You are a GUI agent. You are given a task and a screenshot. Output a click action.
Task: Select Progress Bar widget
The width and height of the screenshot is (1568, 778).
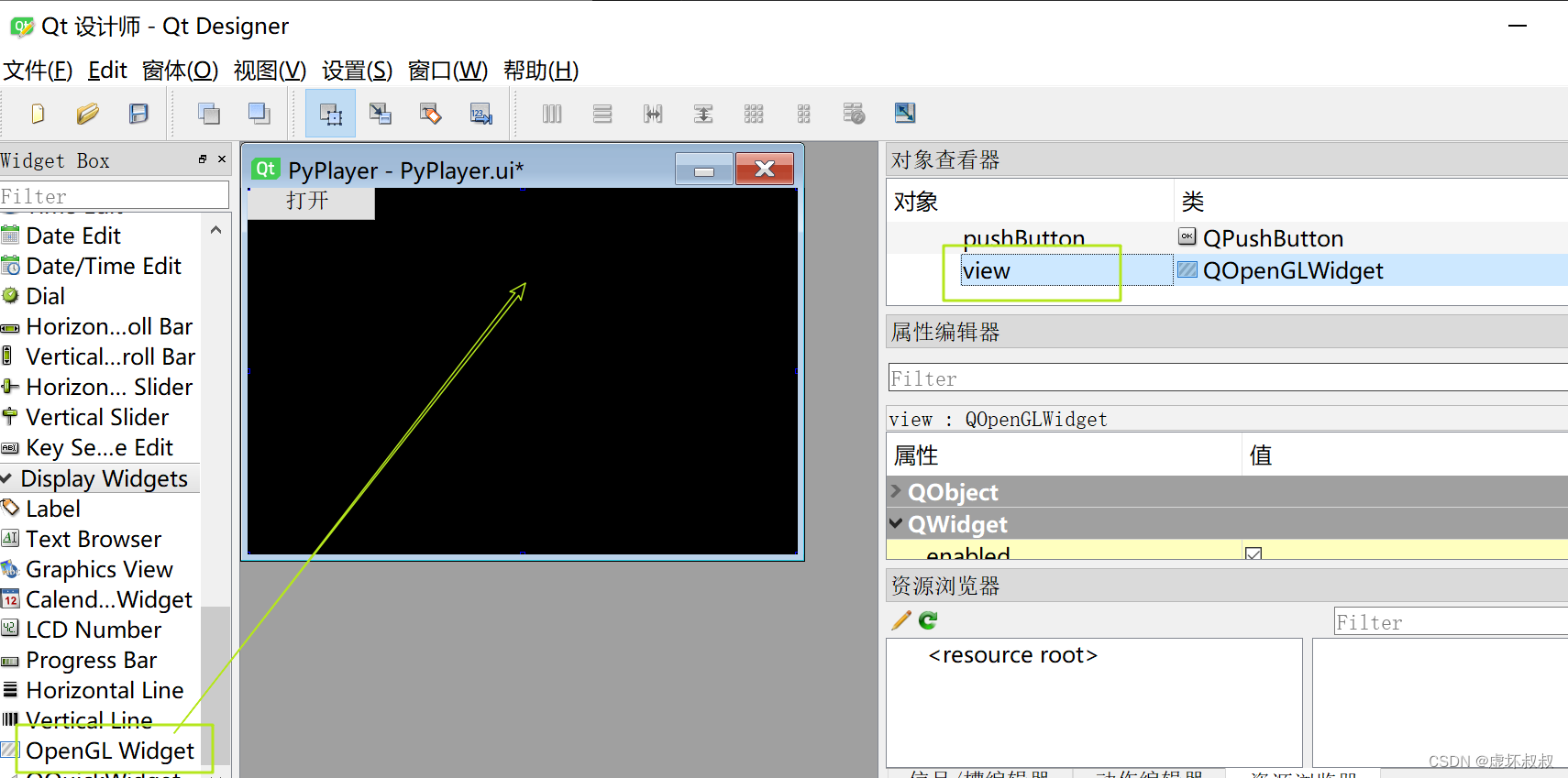pyautogui.click(x=91, y=660)
